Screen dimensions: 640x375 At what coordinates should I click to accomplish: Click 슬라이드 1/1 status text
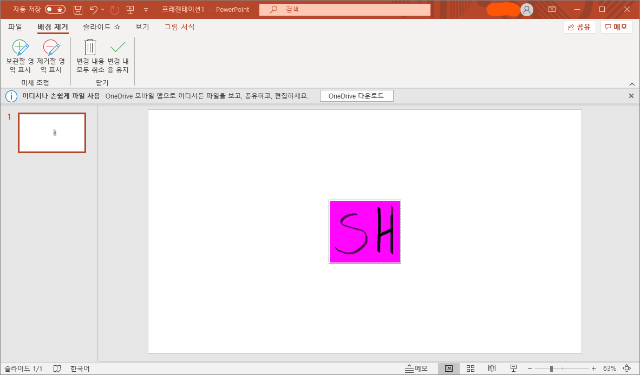coord(23,368)
